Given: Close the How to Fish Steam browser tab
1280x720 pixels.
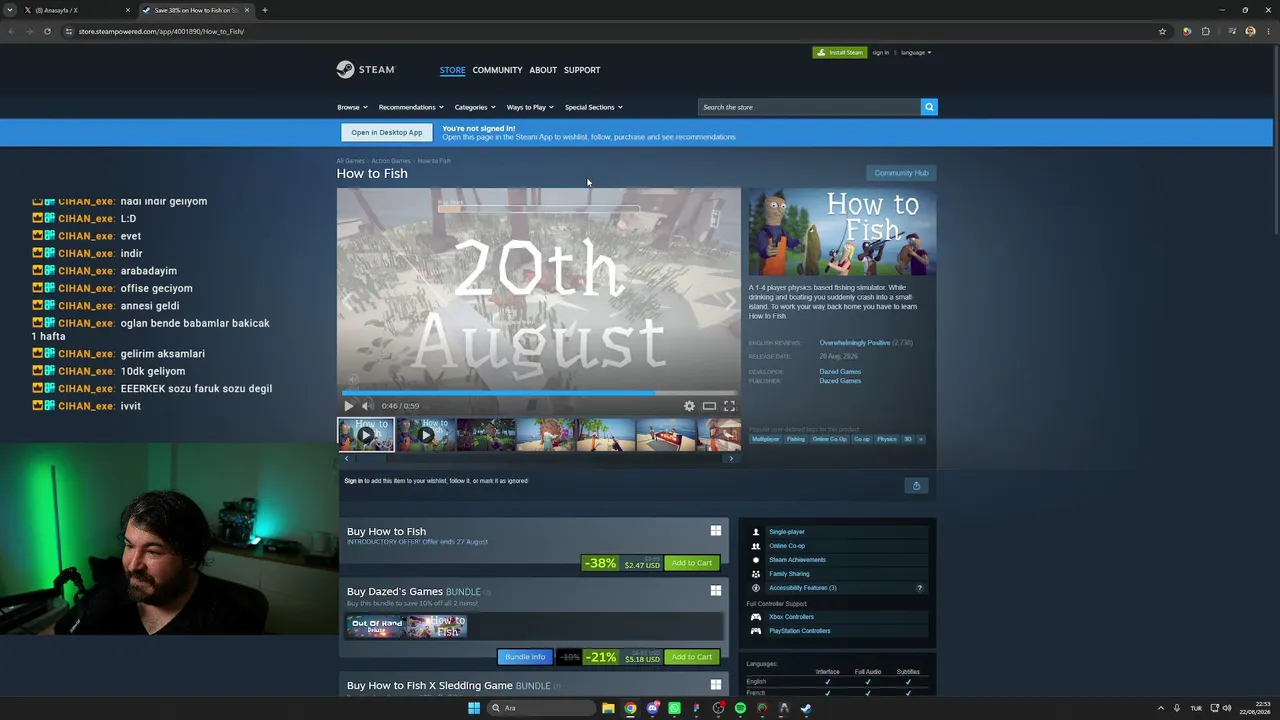Looking at the screenshot, I should 247,10.
